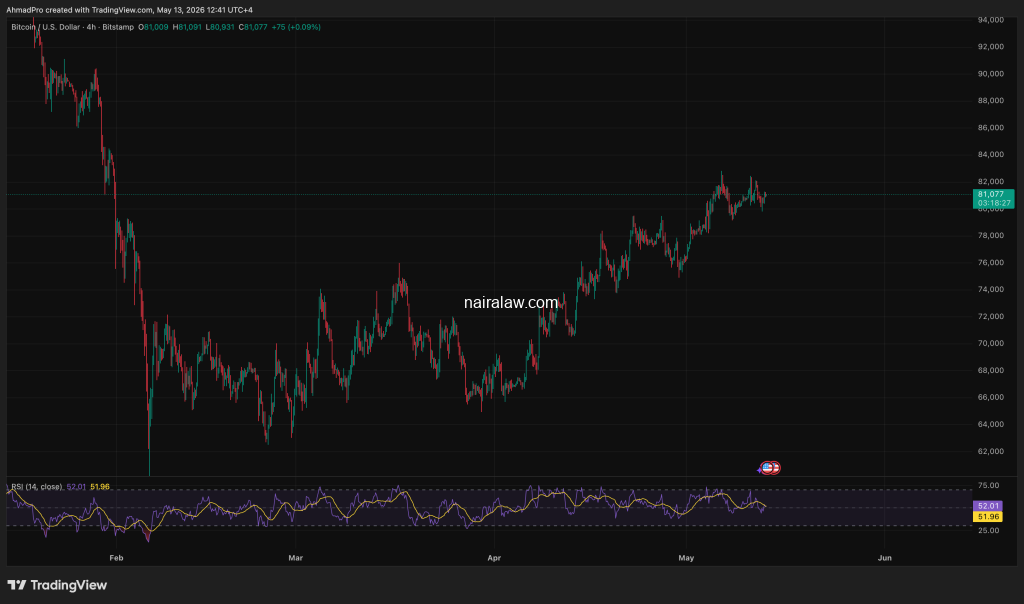Screen dimensions: 1024x604
Task: Jump to the Feb label on time axis
Action: 116,558
